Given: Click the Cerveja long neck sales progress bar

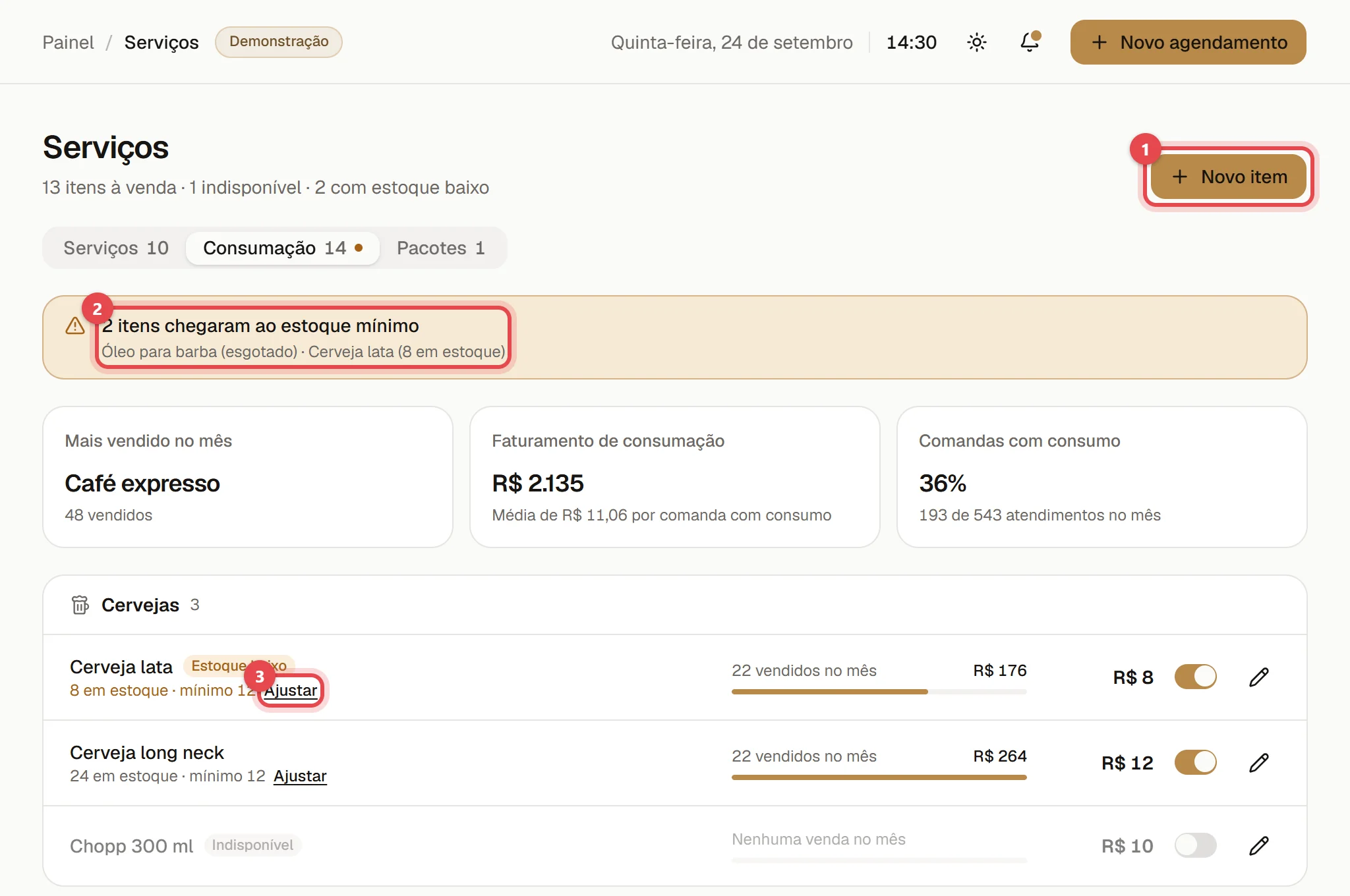Looking at the screenshot, I should coord(879,777).
